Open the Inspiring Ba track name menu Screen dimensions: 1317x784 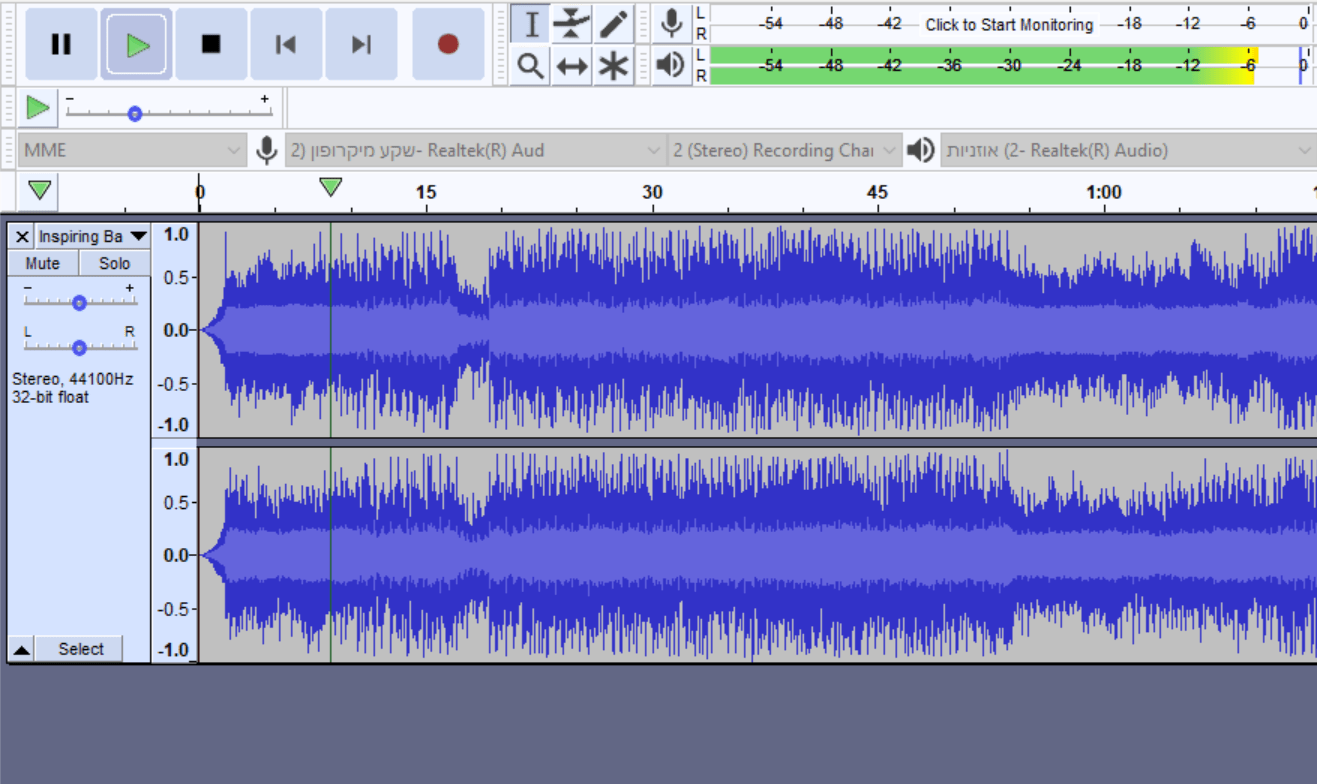(x=92, y=236)
